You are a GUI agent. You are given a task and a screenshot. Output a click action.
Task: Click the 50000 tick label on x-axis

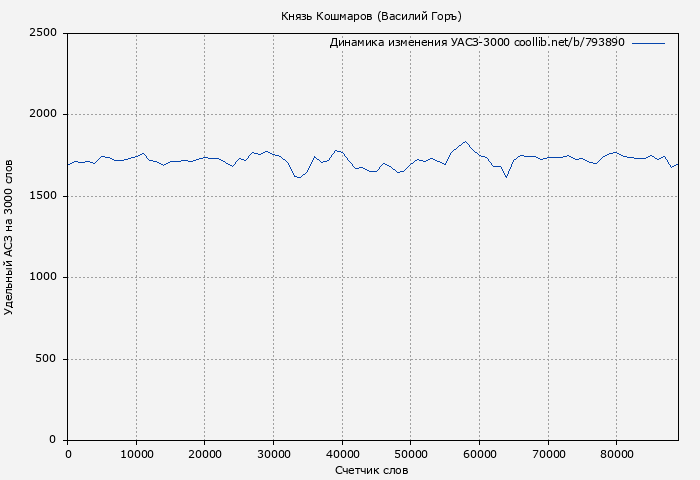pos(411,454)
